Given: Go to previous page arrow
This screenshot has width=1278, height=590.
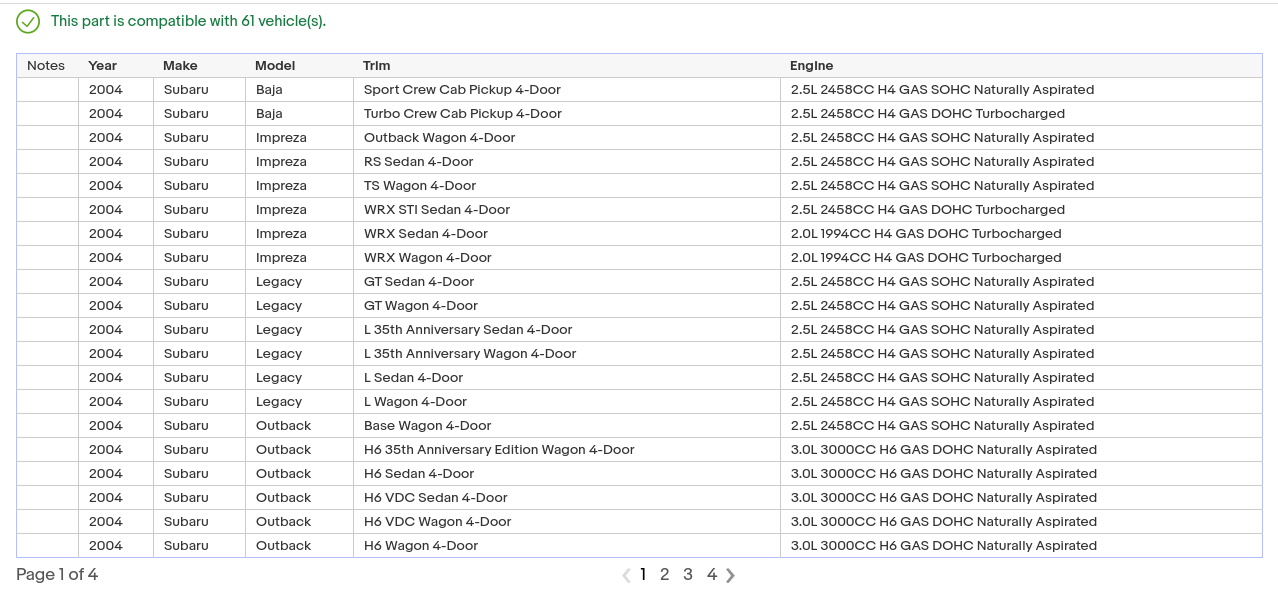Looking at the screenshot, I should coord(626,575).
